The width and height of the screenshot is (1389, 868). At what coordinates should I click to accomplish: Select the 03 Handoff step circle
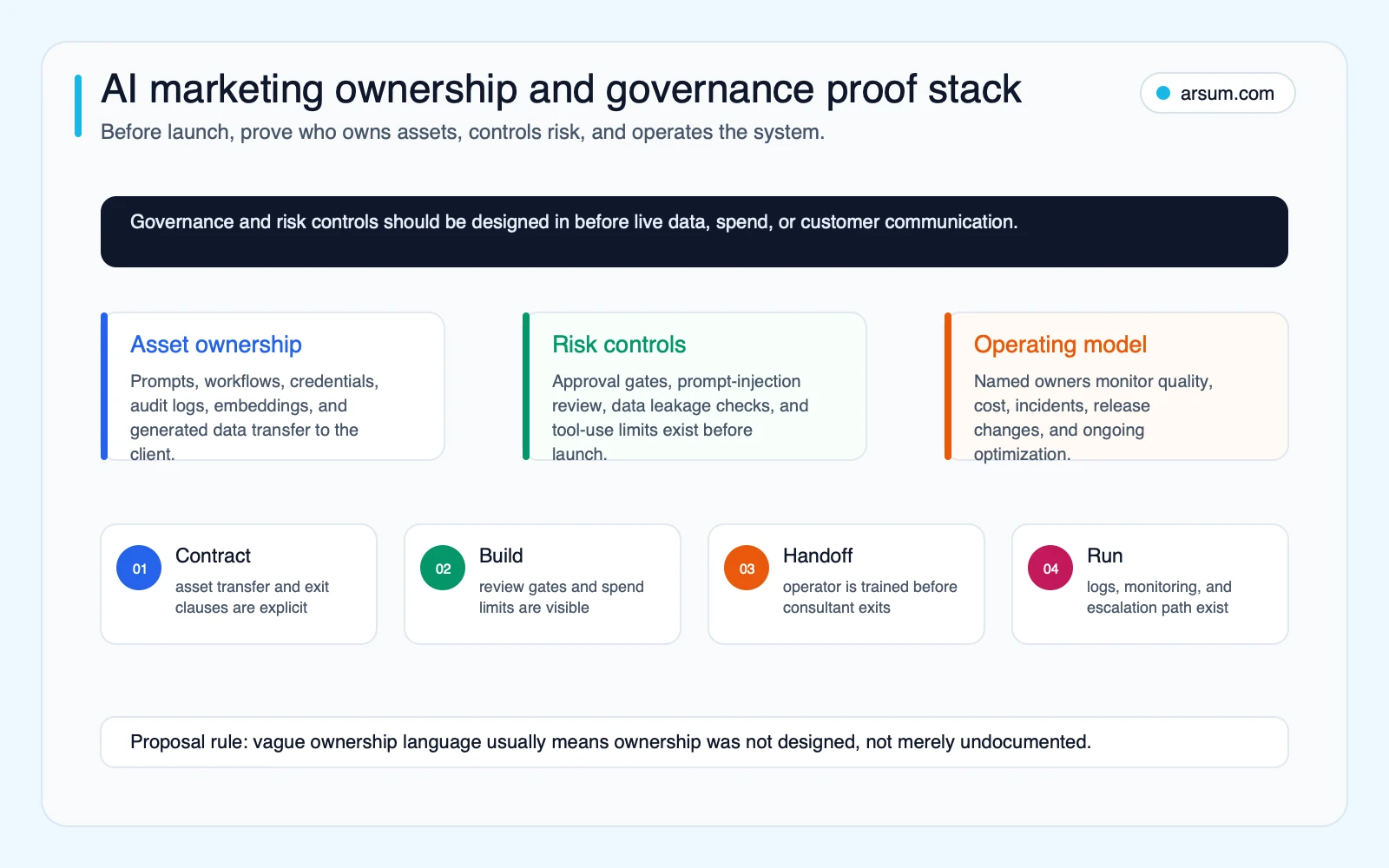pos(747,569)
